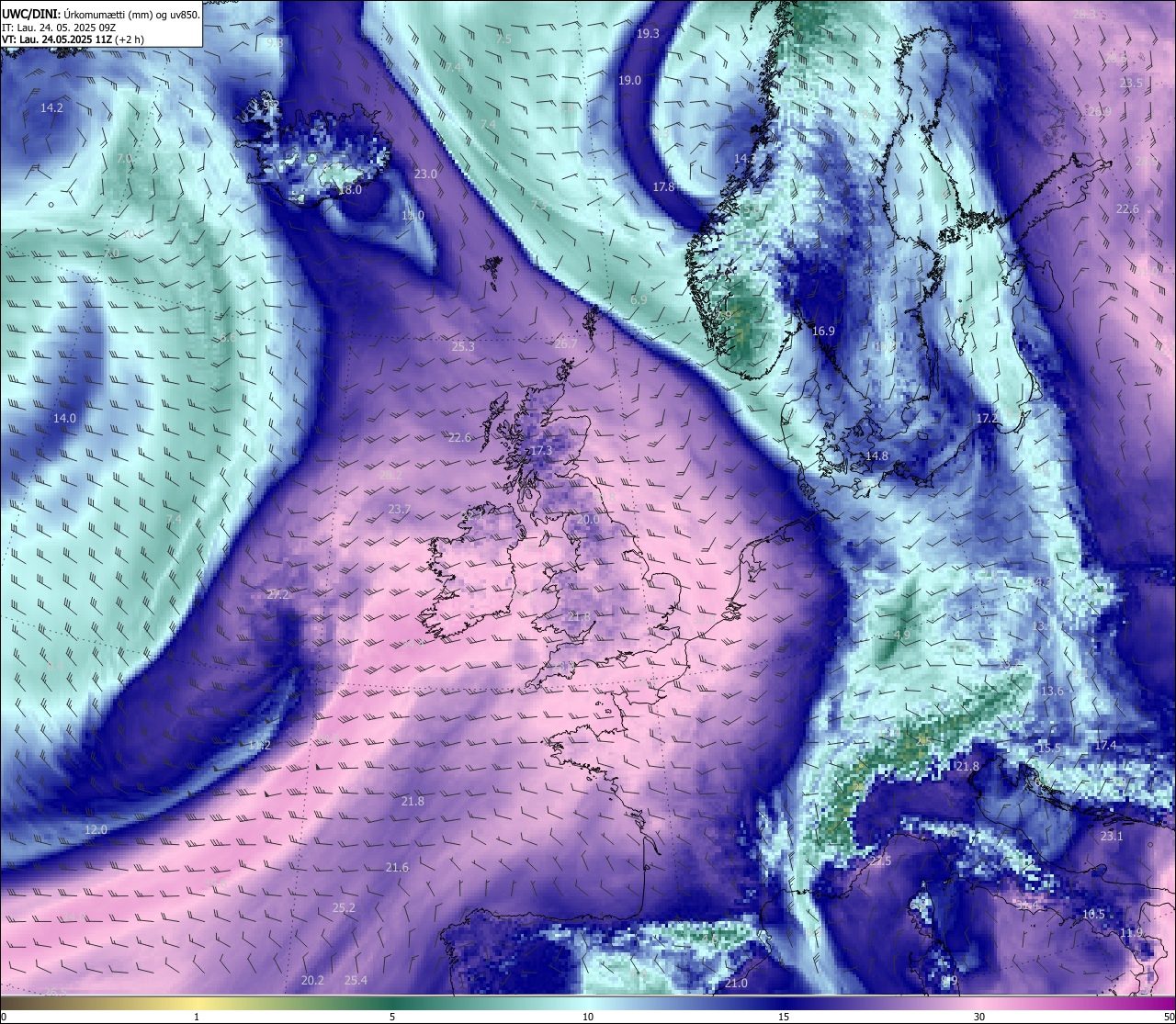Click the colorbar scale label '30'

click(979, 1017)
